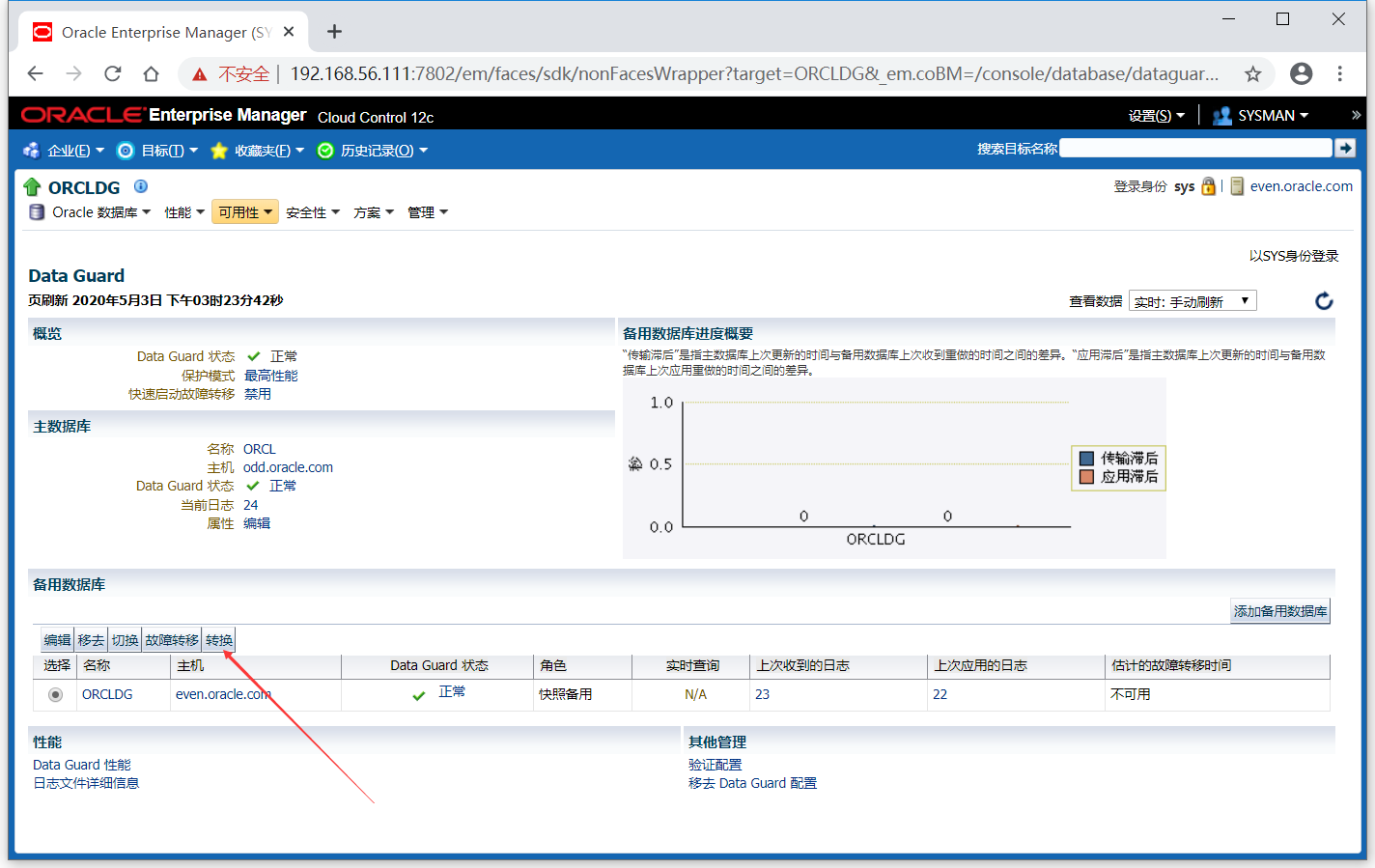Click the 添加备用数据库 button
This screenshot has width=1375, height=868.
point(1279,611)
